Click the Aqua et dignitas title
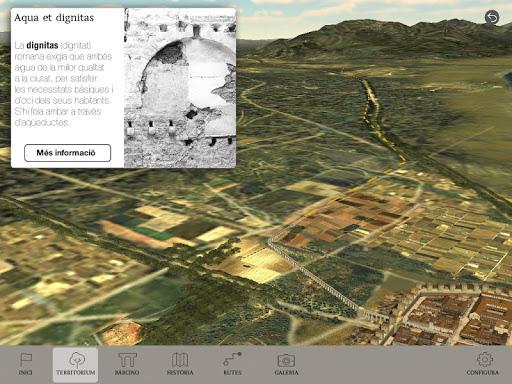Screen dimensions: 512x384 pyautogui.click(x=54, y=18)
